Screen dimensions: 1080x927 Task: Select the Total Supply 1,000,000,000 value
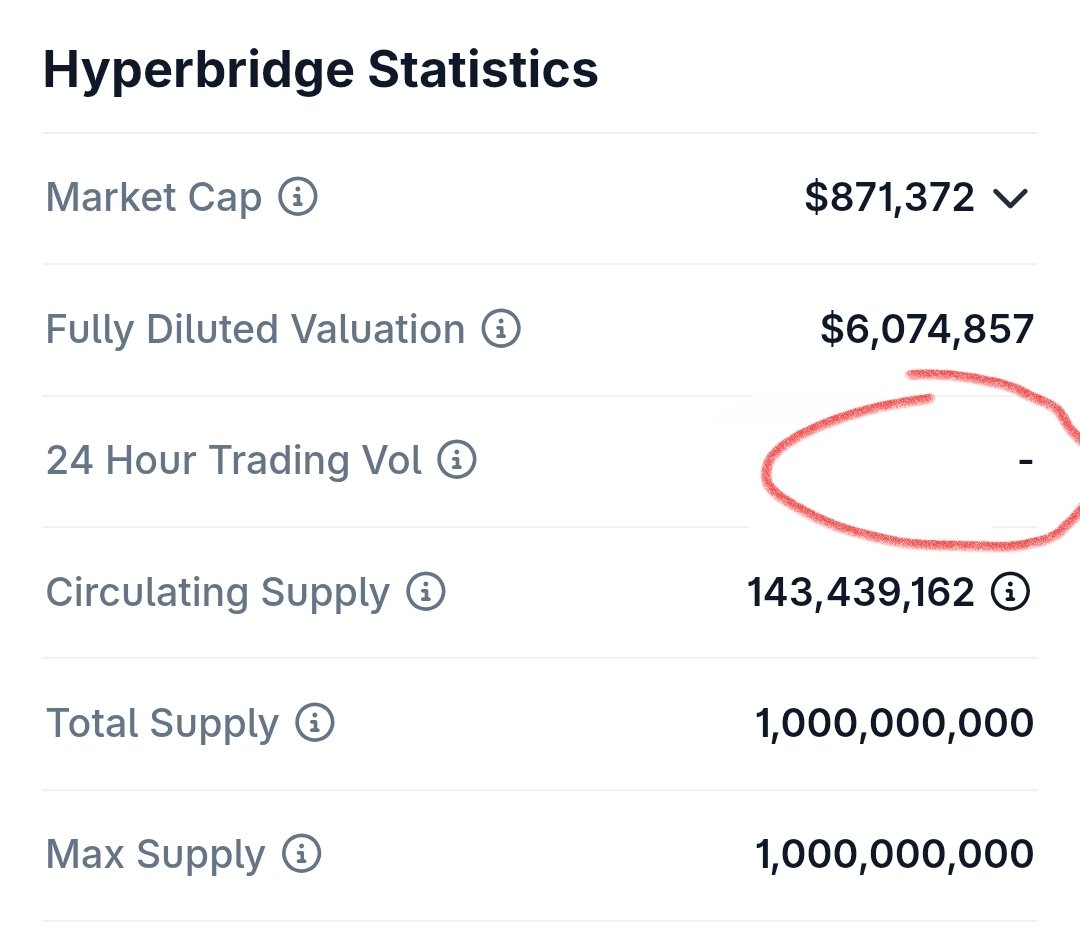894,723
